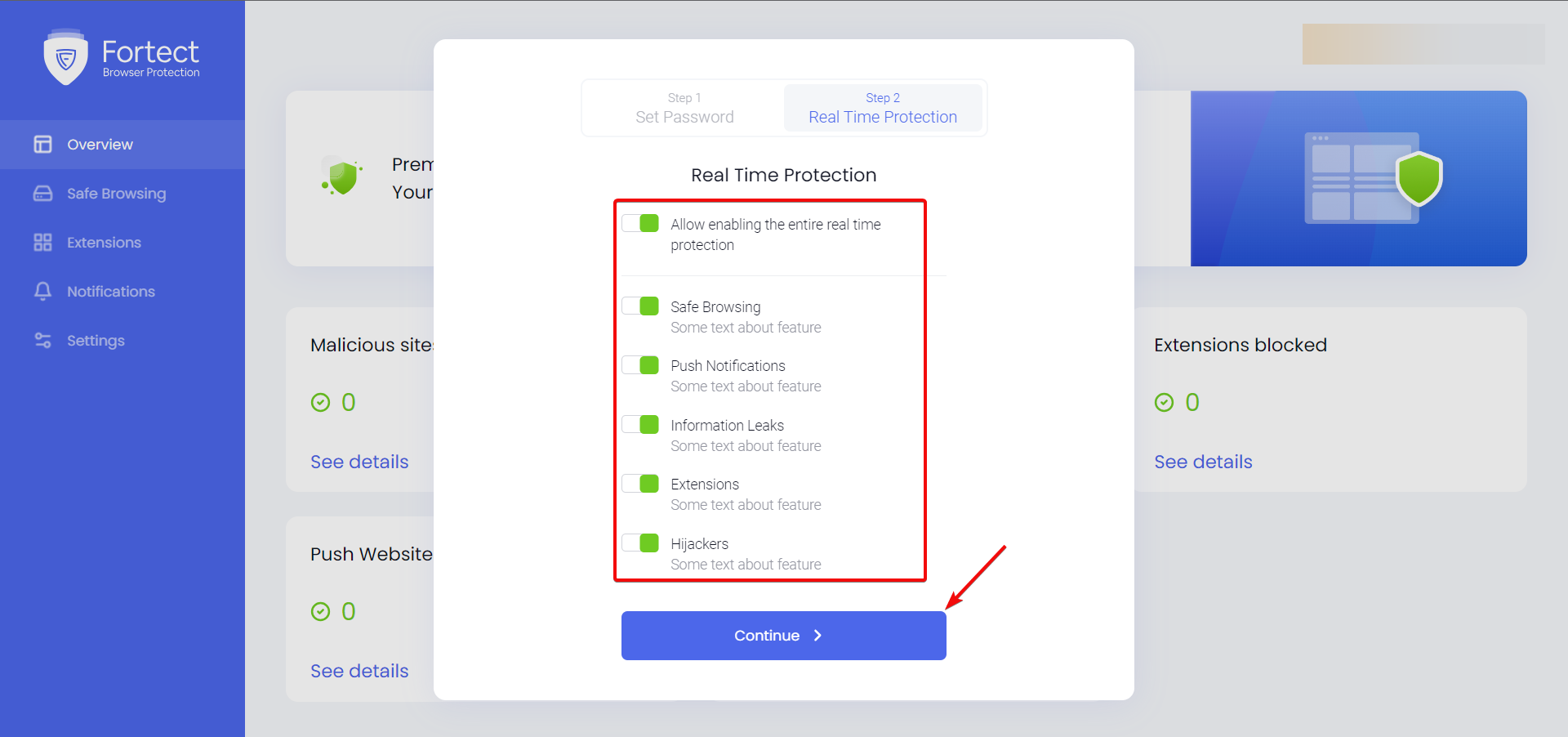Disable the Safe Browsing toggle
1568x737 pixels.
pyautogui.click(x=640, y=306)
